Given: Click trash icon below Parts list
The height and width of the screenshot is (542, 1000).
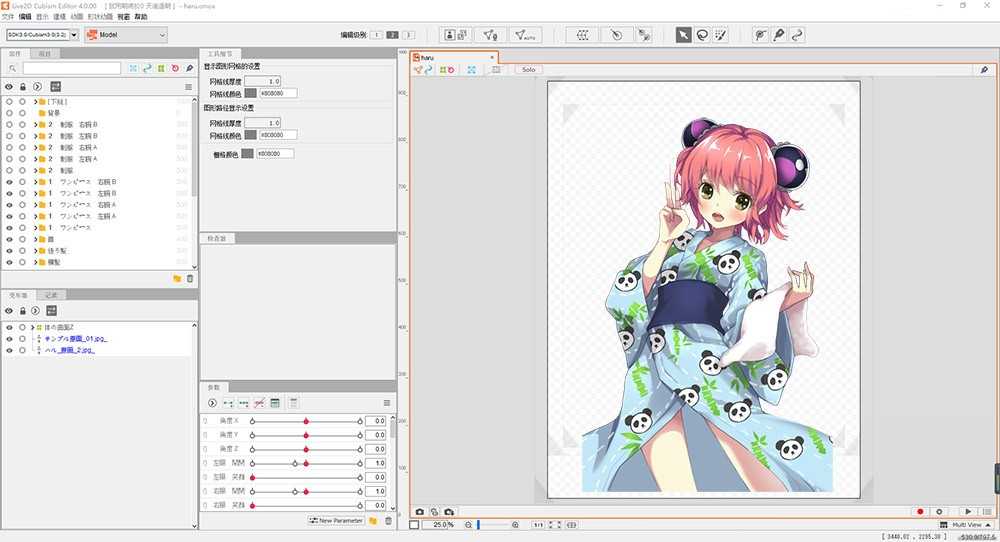Looking at the screenshot, I should click(189, 279).
